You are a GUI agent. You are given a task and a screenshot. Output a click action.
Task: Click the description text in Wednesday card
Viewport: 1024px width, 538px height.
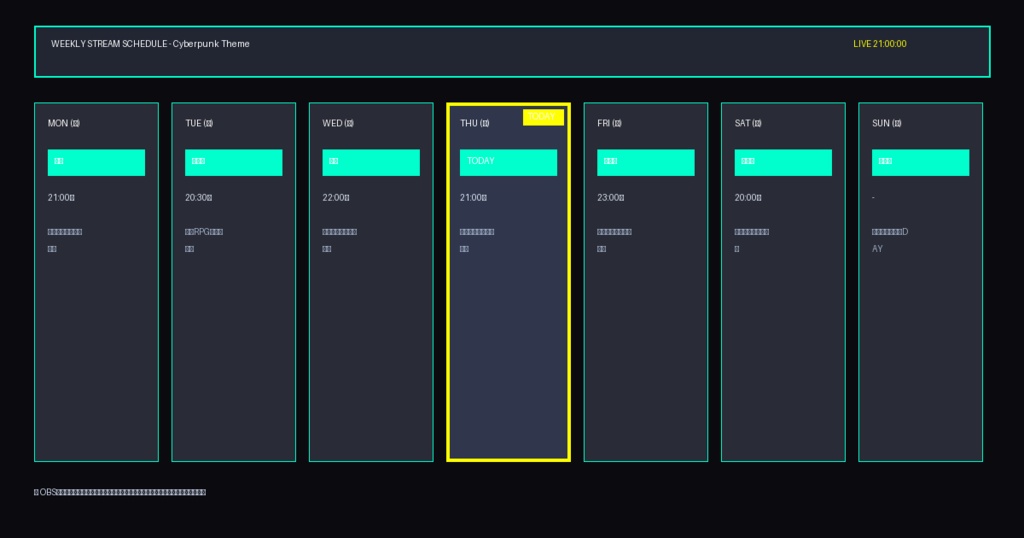click(340, 240)
